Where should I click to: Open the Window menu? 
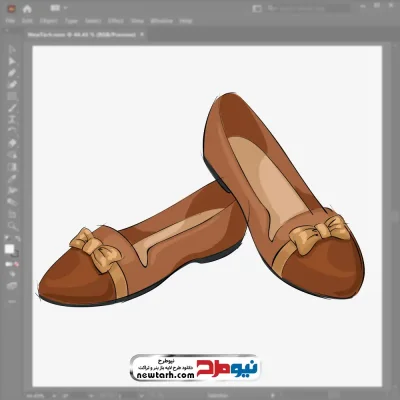[162, 21]
